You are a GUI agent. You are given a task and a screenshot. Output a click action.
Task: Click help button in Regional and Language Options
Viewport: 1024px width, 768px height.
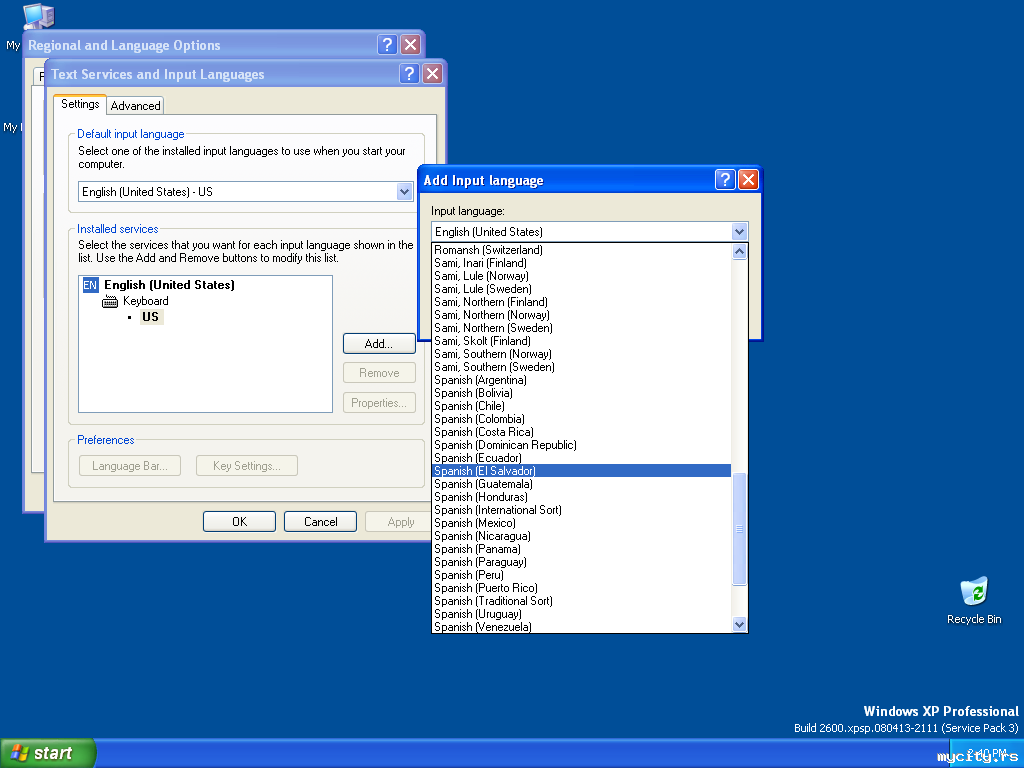[x=387, y=44]
